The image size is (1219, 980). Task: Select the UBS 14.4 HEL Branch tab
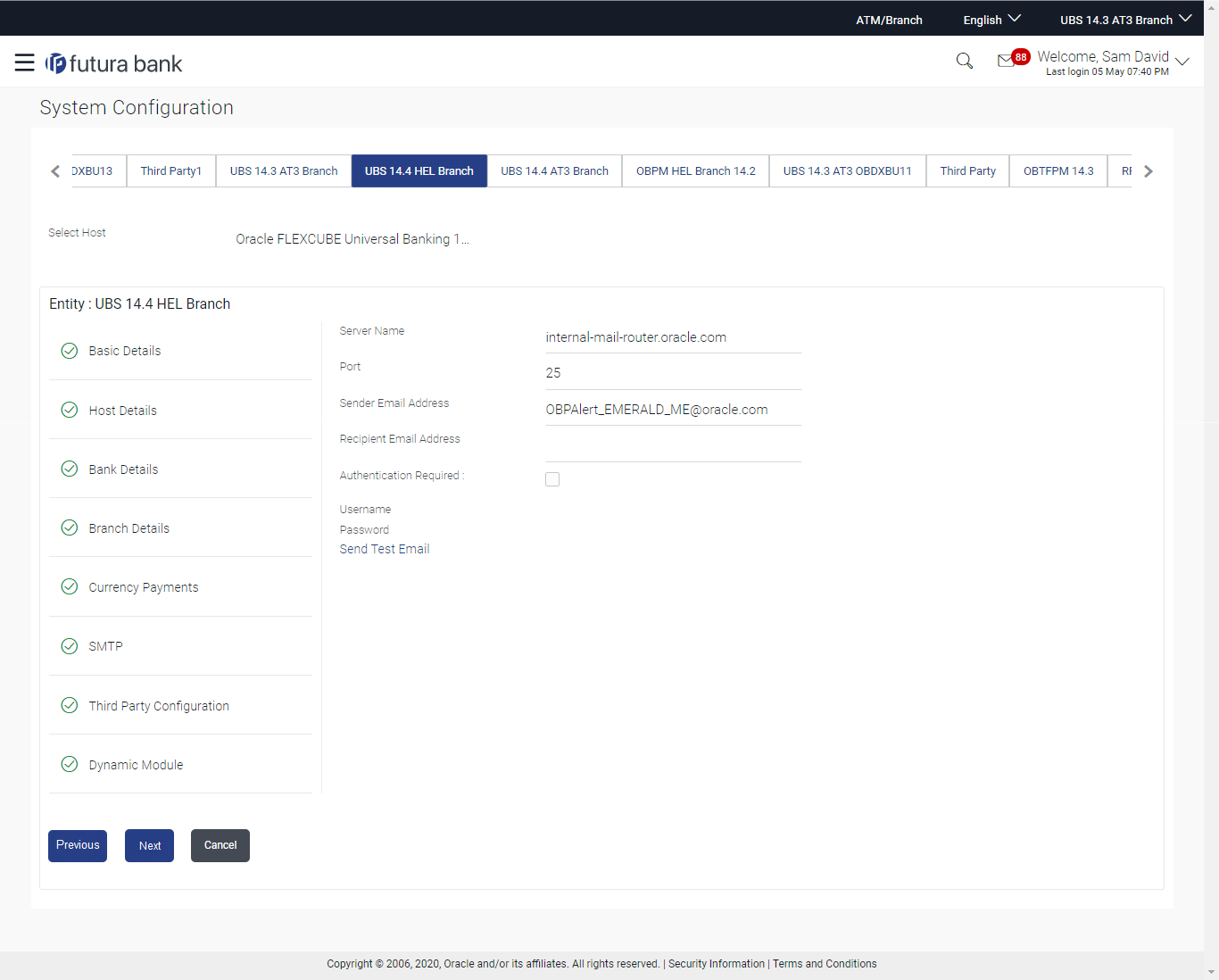(419, 170)
